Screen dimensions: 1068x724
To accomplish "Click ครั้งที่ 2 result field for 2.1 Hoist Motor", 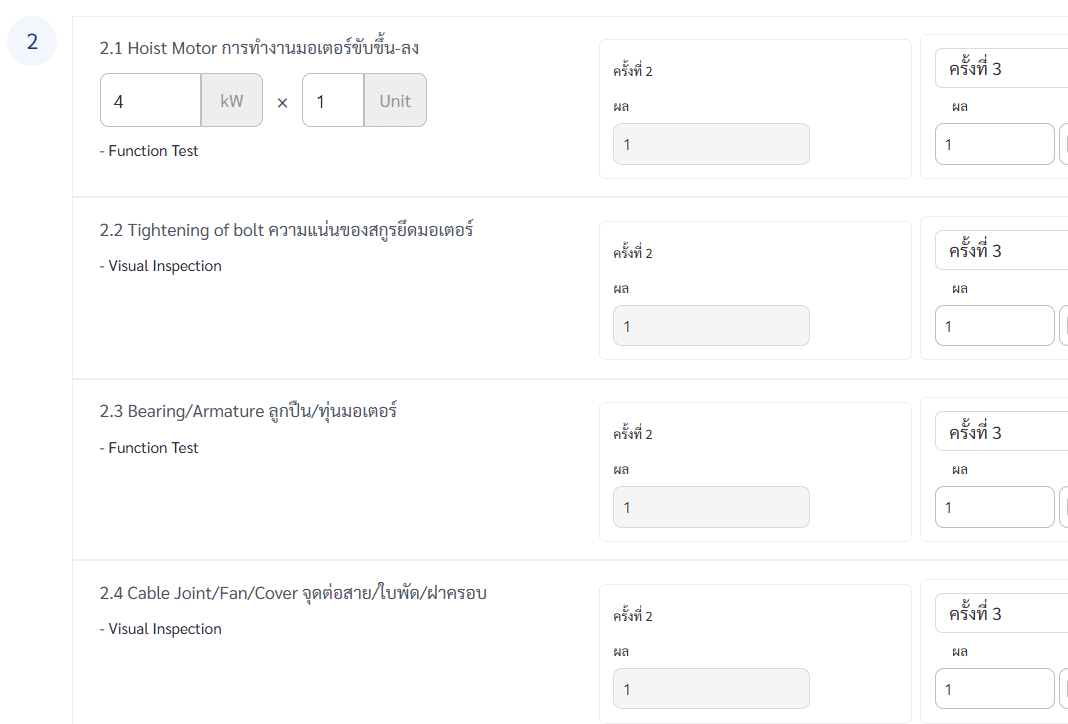I will click(711, 144).
